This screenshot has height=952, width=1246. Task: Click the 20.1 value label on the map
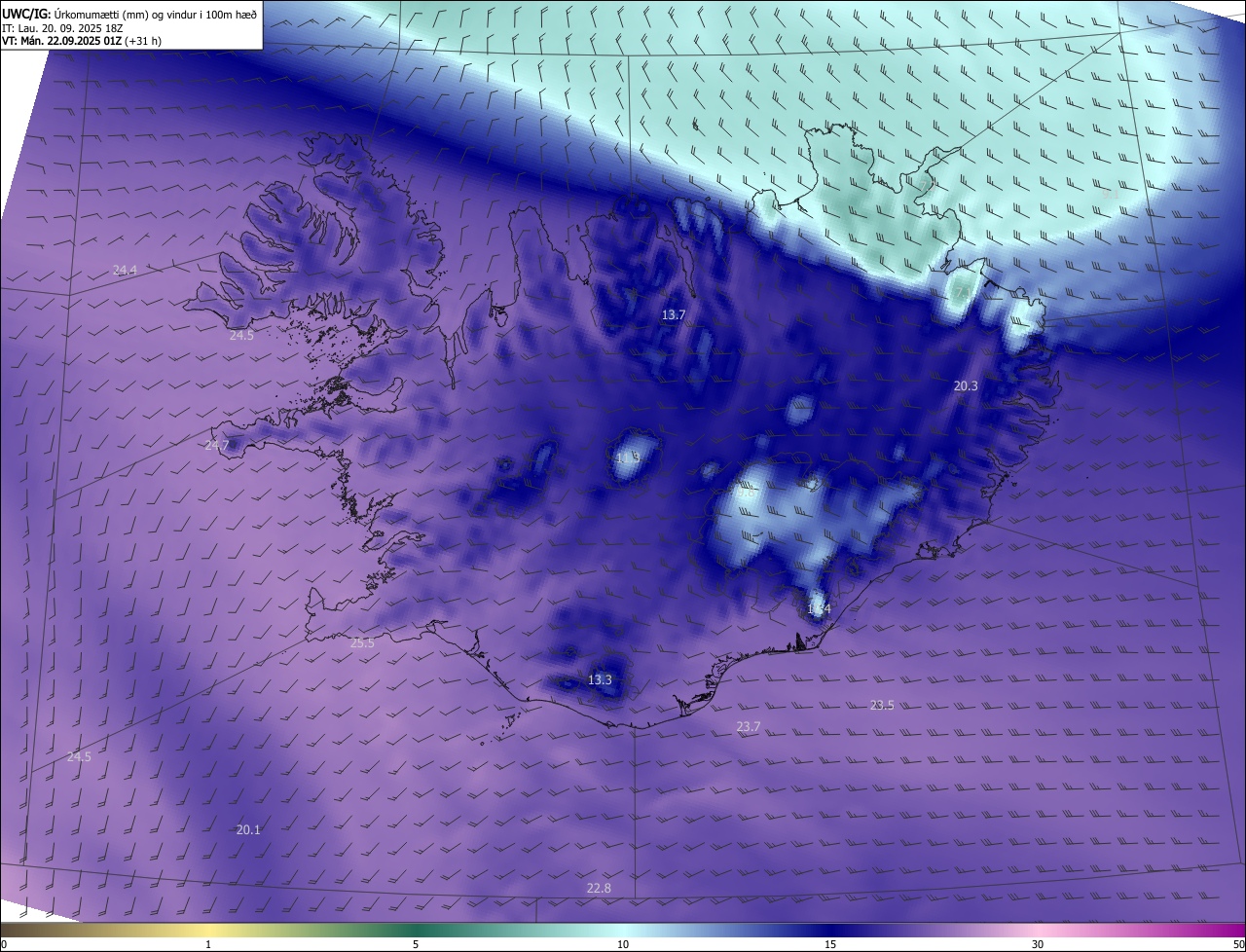248,829
